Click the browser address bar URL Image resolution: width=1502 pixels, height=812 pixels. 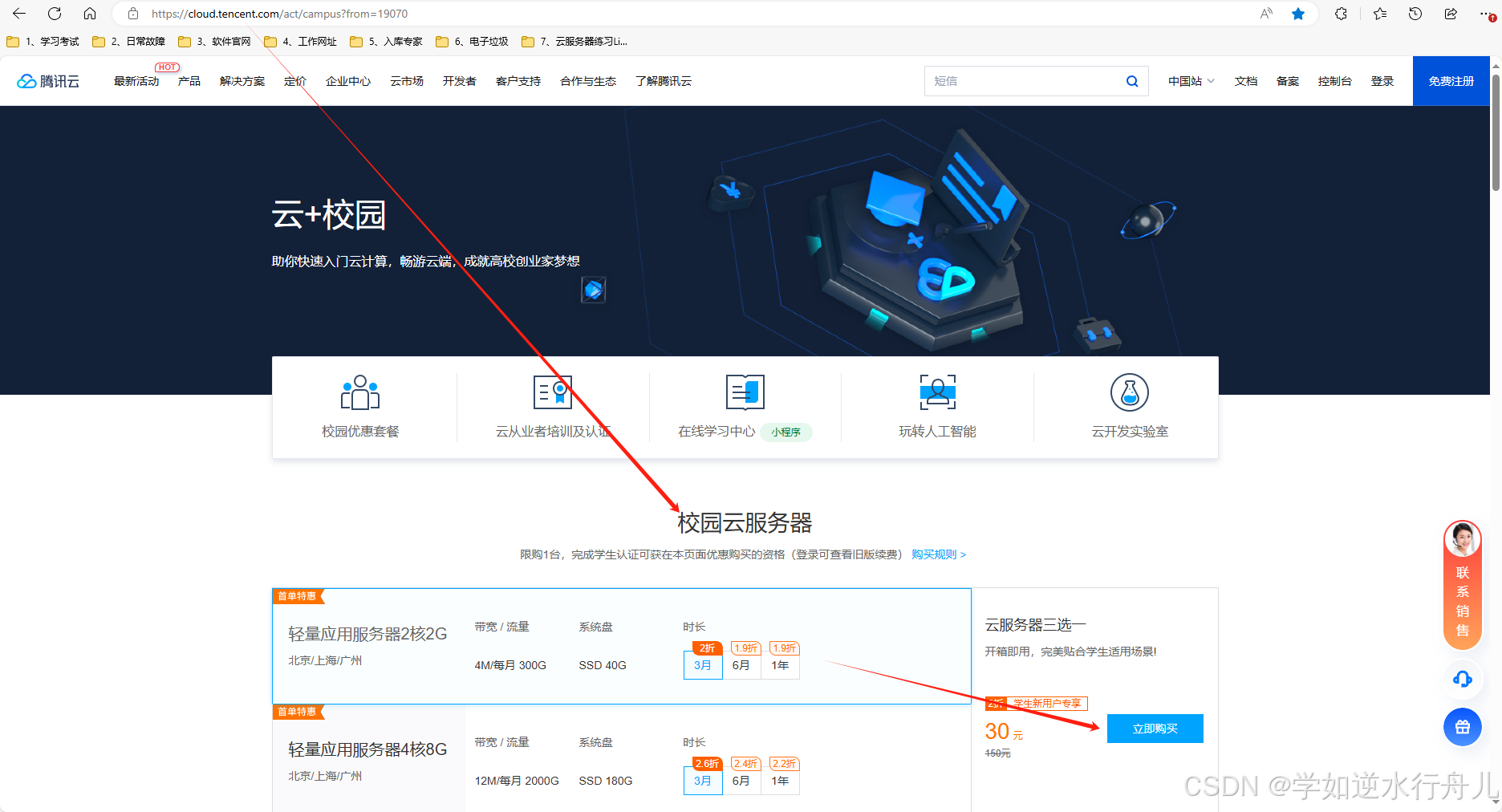point(279,14)
